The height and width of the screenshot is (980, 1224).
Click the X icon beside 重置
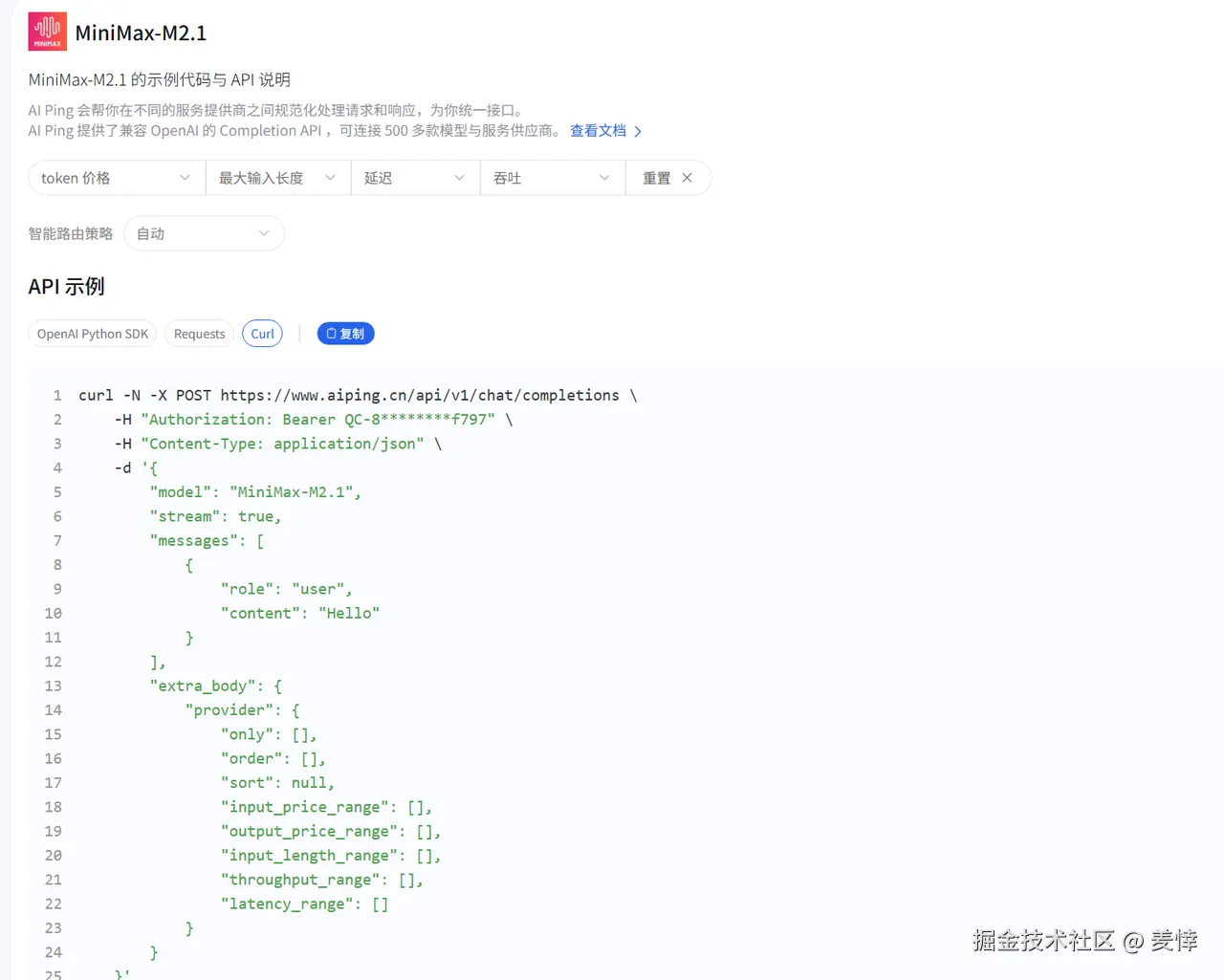687,178
